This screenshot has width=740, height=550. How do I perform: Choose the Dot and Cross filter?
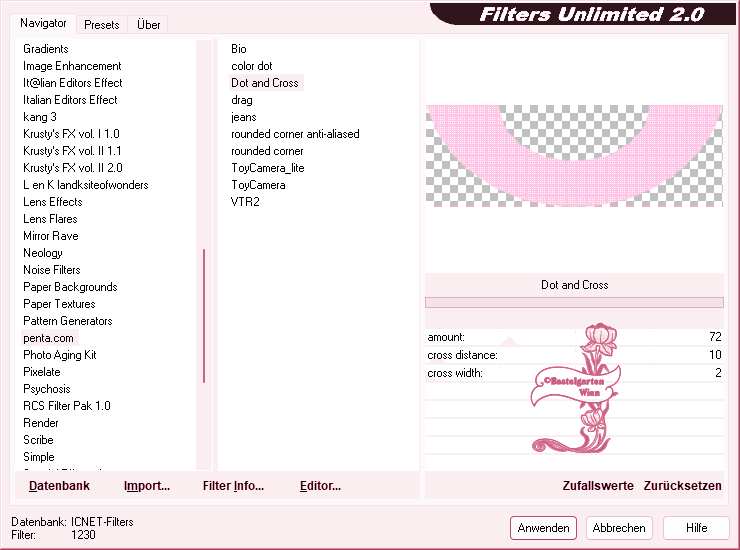pyautogui.click(x=265, y=83)
